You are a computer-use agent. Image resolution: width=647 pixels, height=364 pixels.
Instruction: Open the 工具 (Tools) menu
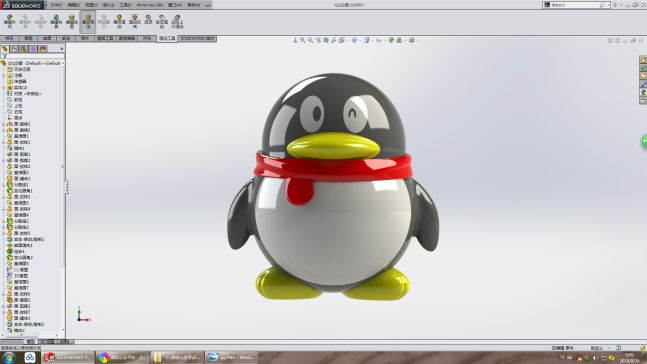tap(125, 5)
